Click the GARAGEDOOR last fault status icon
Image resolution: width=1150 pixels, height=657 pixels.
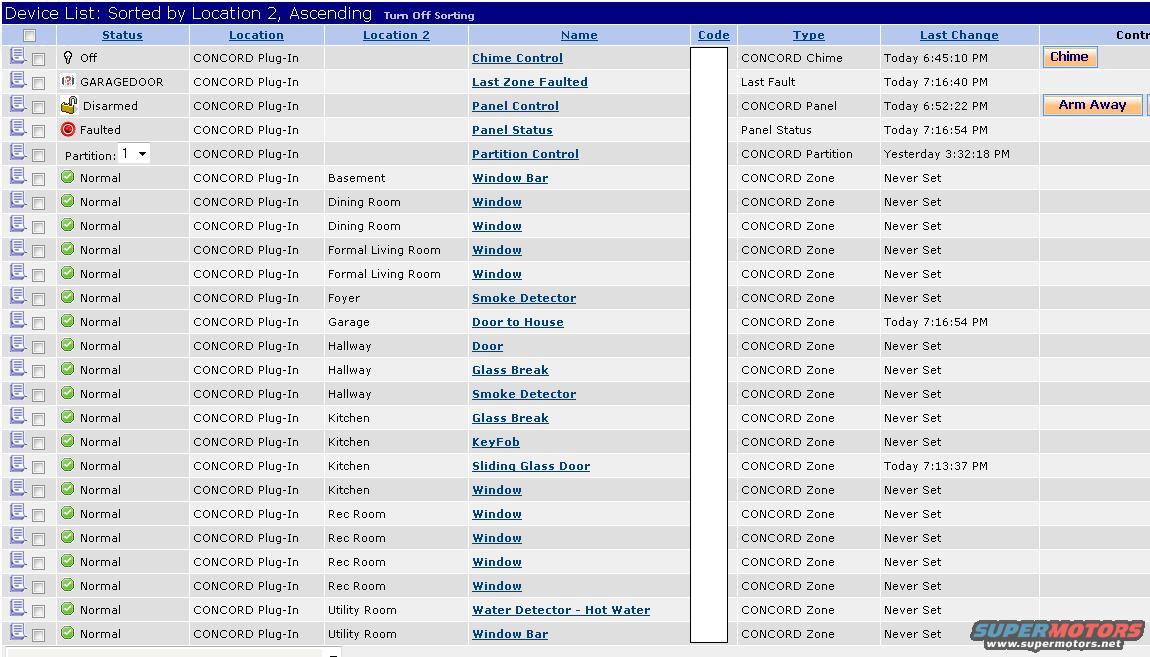click(x=68, y=81)
